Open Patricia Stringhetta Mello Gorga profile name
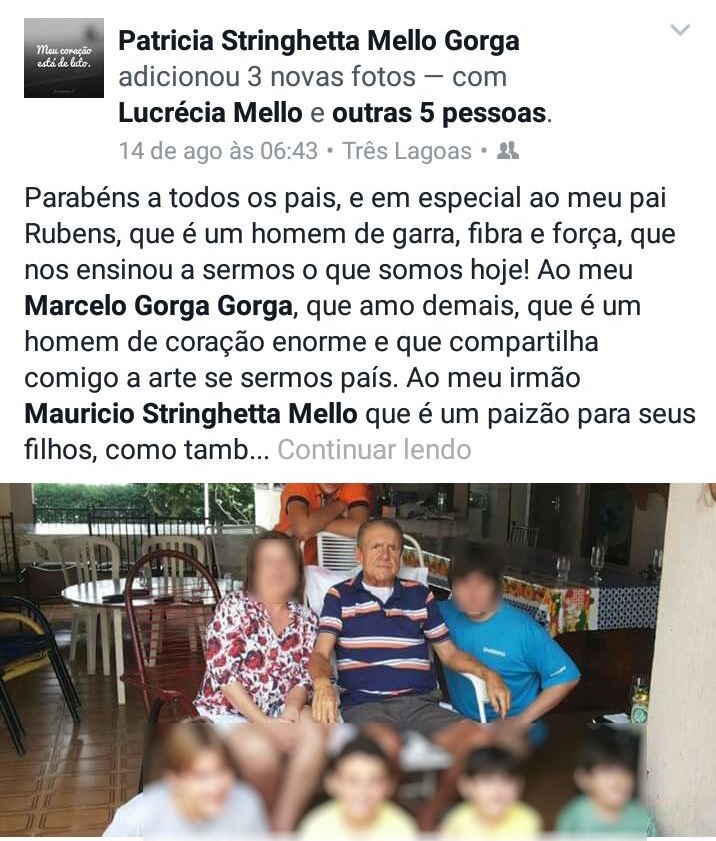This screenshot has width=716, height=841. 319,41
